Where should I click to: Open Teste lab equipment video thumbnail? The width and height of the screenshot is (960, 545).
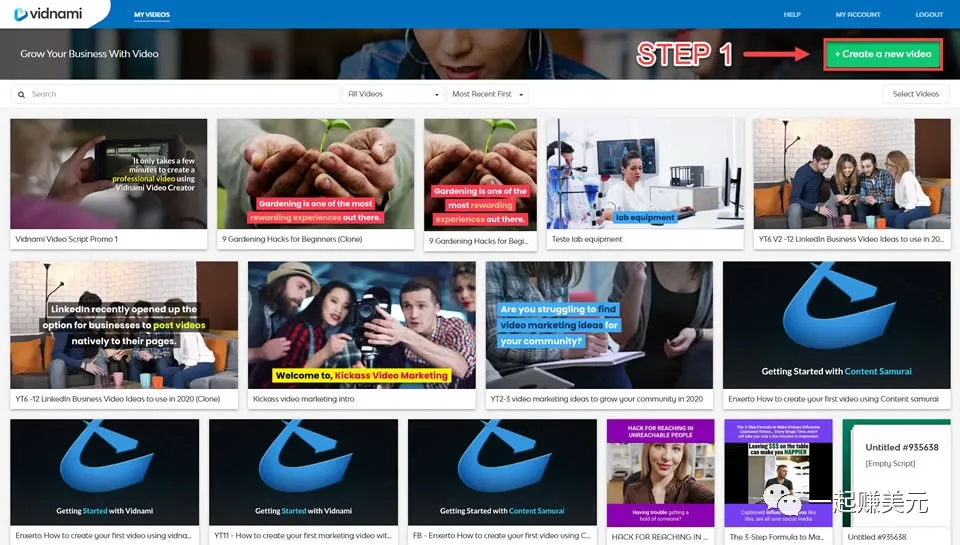645,174
